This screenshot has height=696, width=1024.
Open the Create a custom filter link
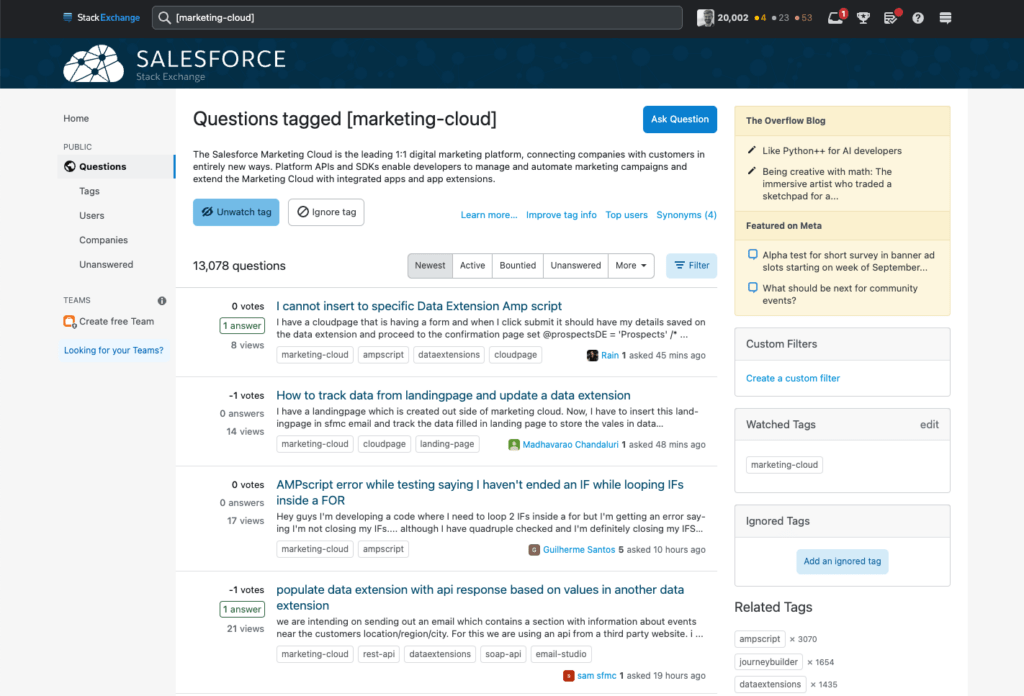point(793,378)
